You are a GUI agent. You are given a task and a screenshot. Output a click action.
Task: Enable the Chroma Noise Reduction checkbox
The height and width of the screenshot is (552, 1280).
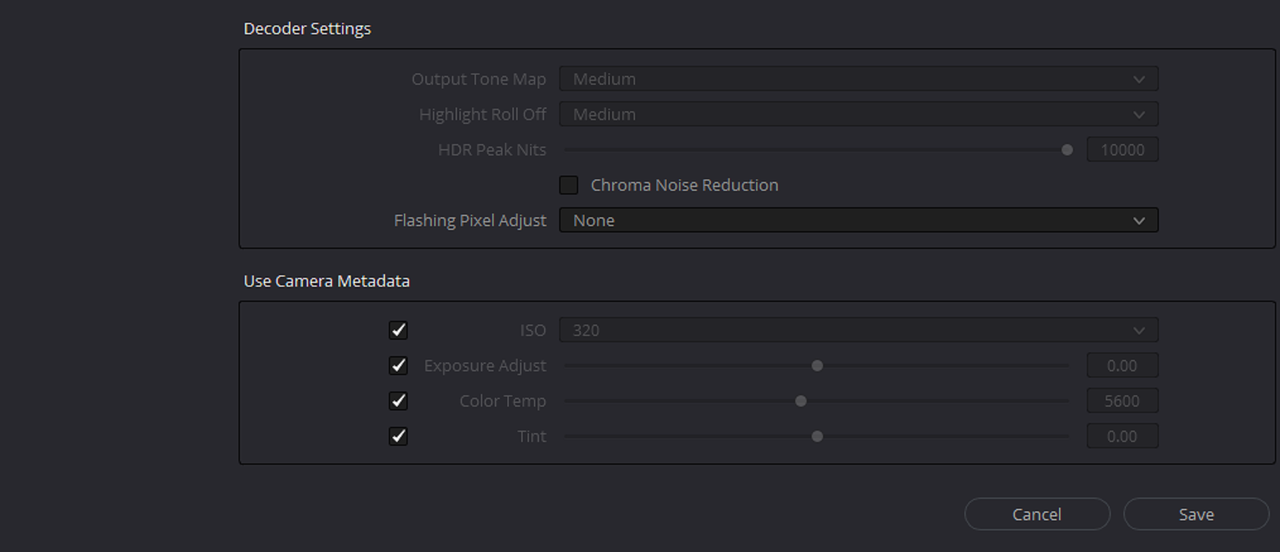(569, 185)
